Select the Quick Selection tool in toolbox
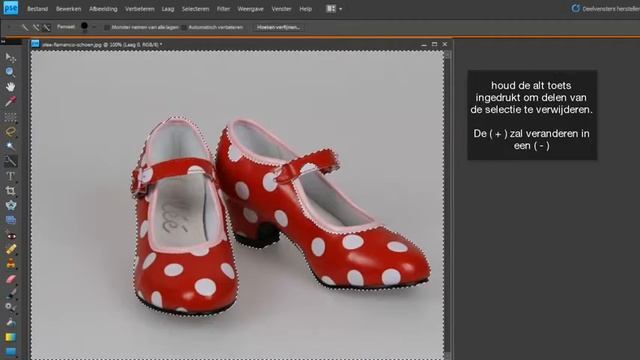 click(10, 161)
